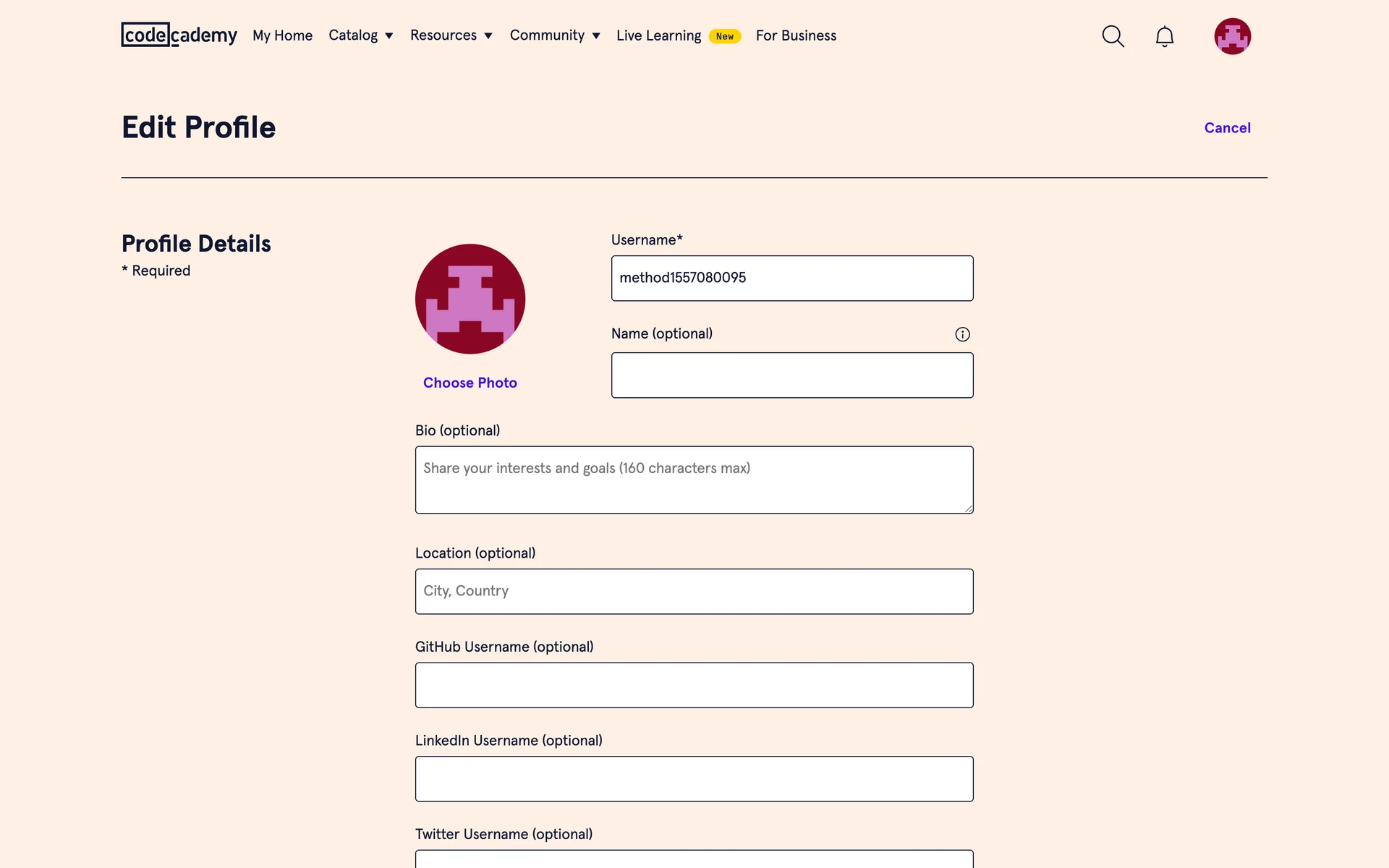Screen dimensions: 1389x868
Task: Focus the GitHub Username field
Action: (694, 685)
